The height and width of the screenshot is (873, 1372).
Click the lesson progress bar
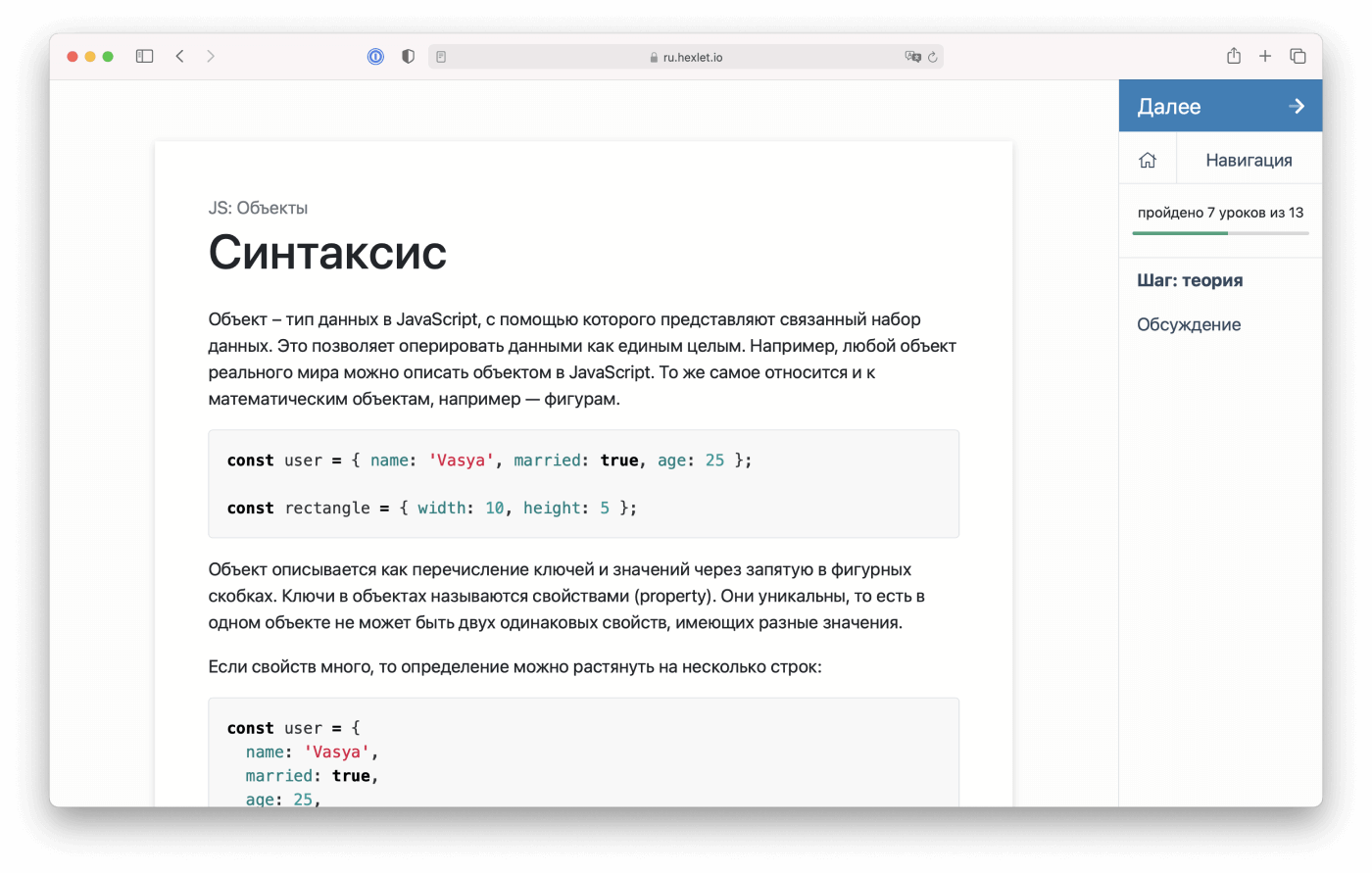click(x=1220, y=233)
